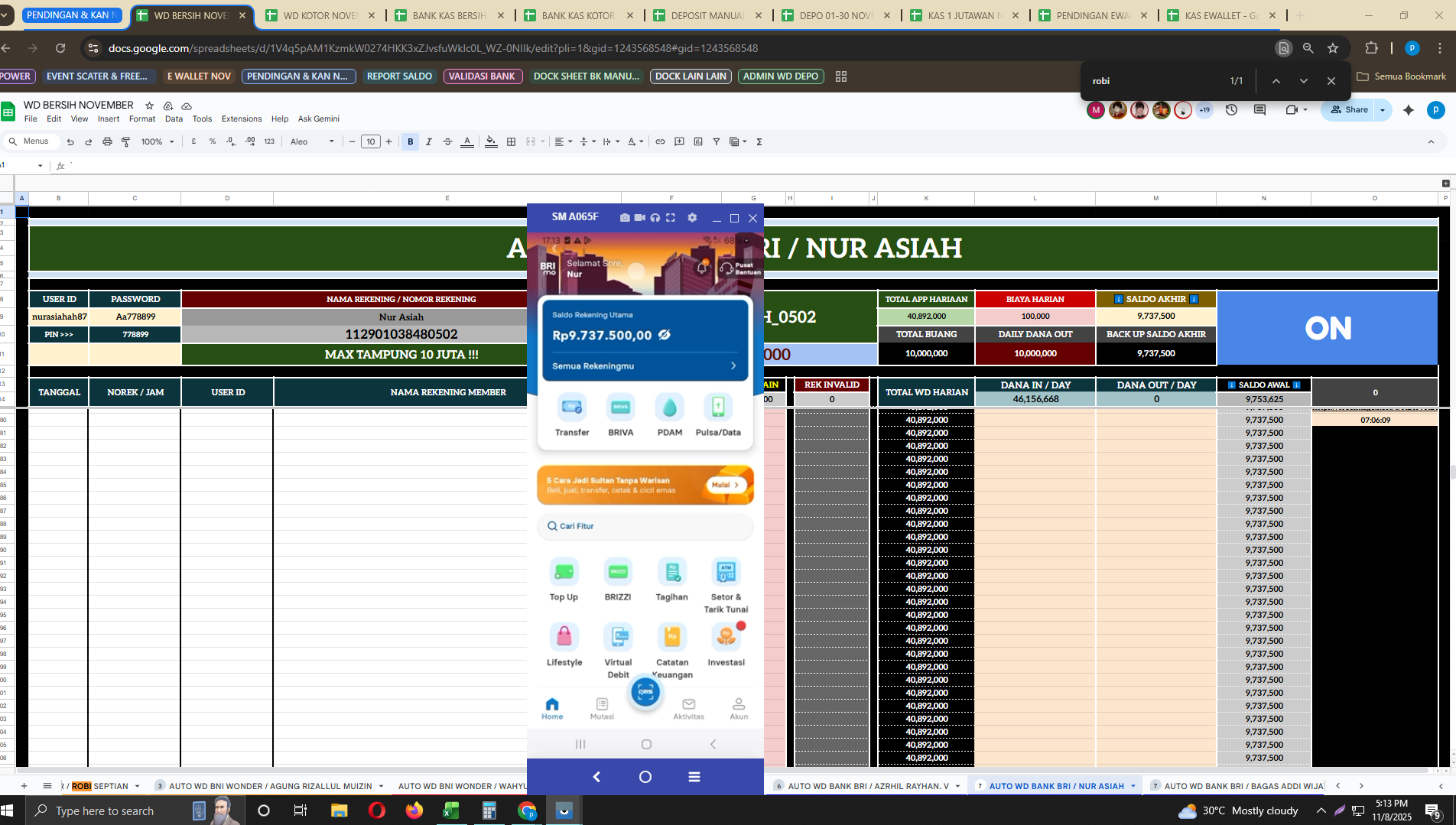This screenshot has width=1456, height=825.
Task: Open Windows File Explorer from the taskbar
Action: [339, 810]
